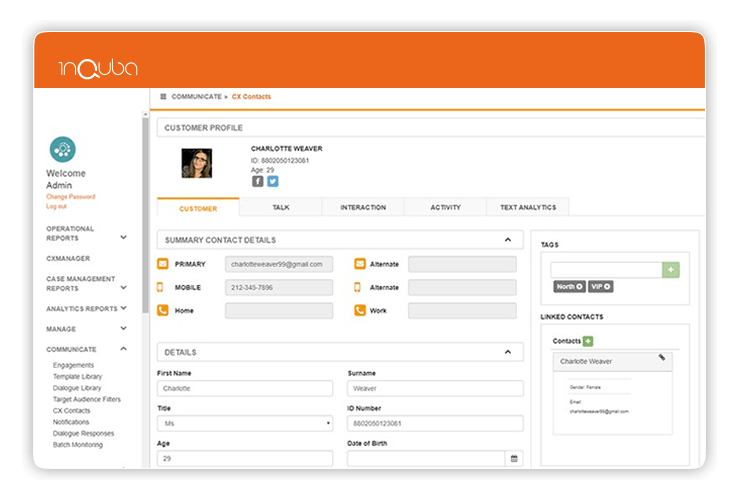
Task: Expand ANALYTICS REPORTS menu
Action: click(123, 308)
